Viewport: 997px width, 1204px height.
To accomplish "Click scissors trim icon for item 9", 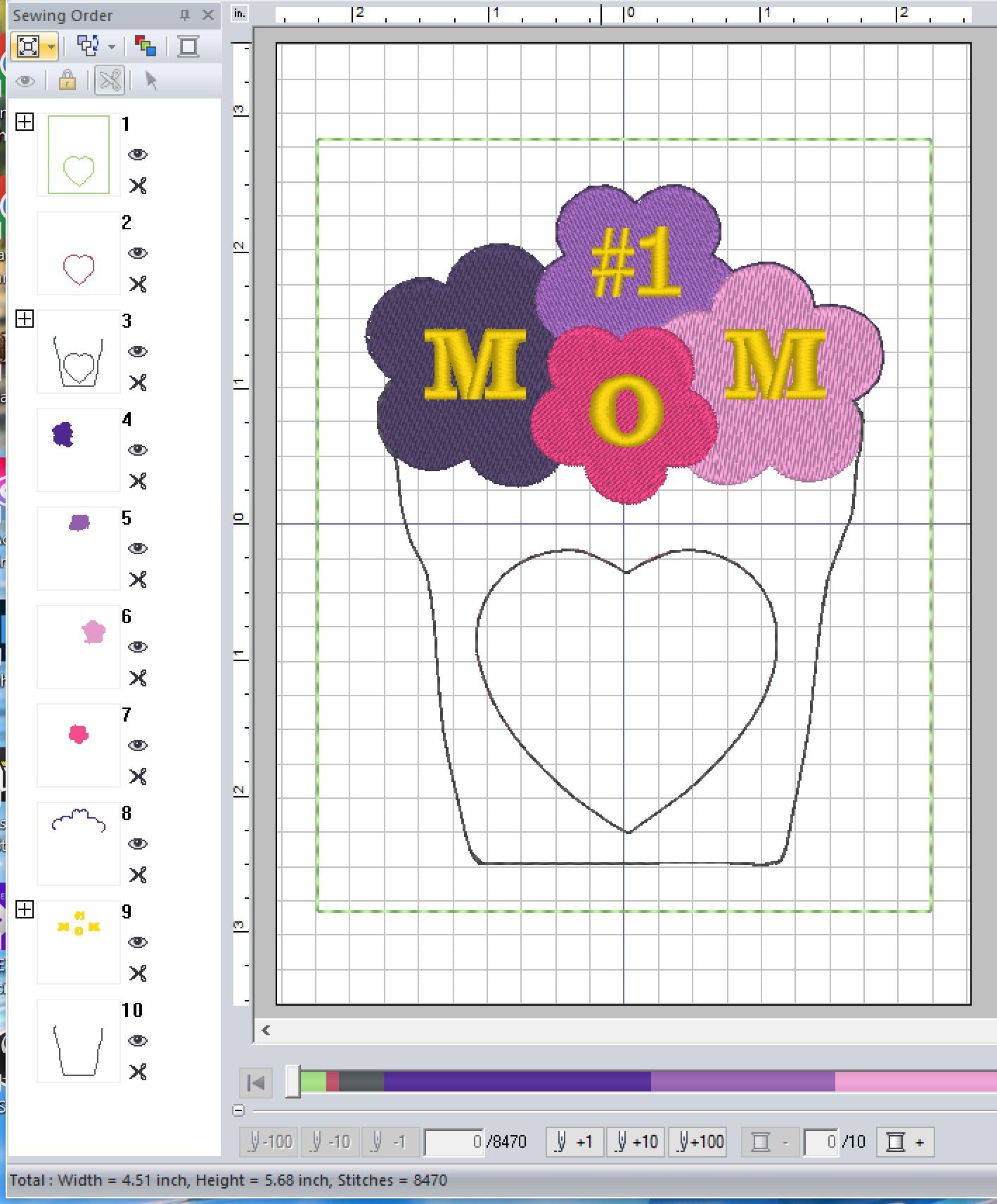I will coord(138,973).
